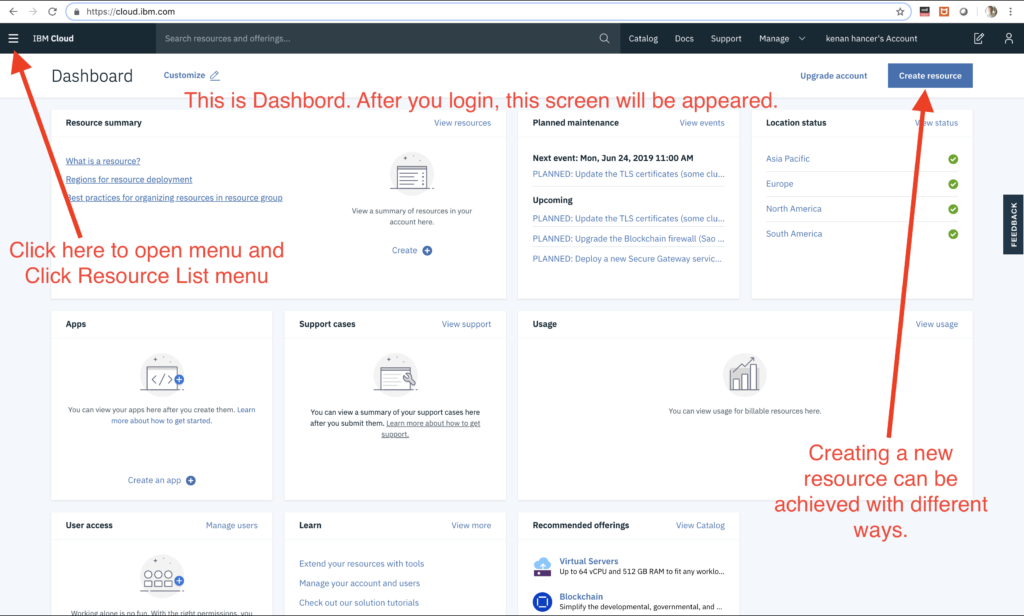Open the View usage link
The width and height of the screenshot is (1024, 616).
pyautogui.click(x=936, y=324)
